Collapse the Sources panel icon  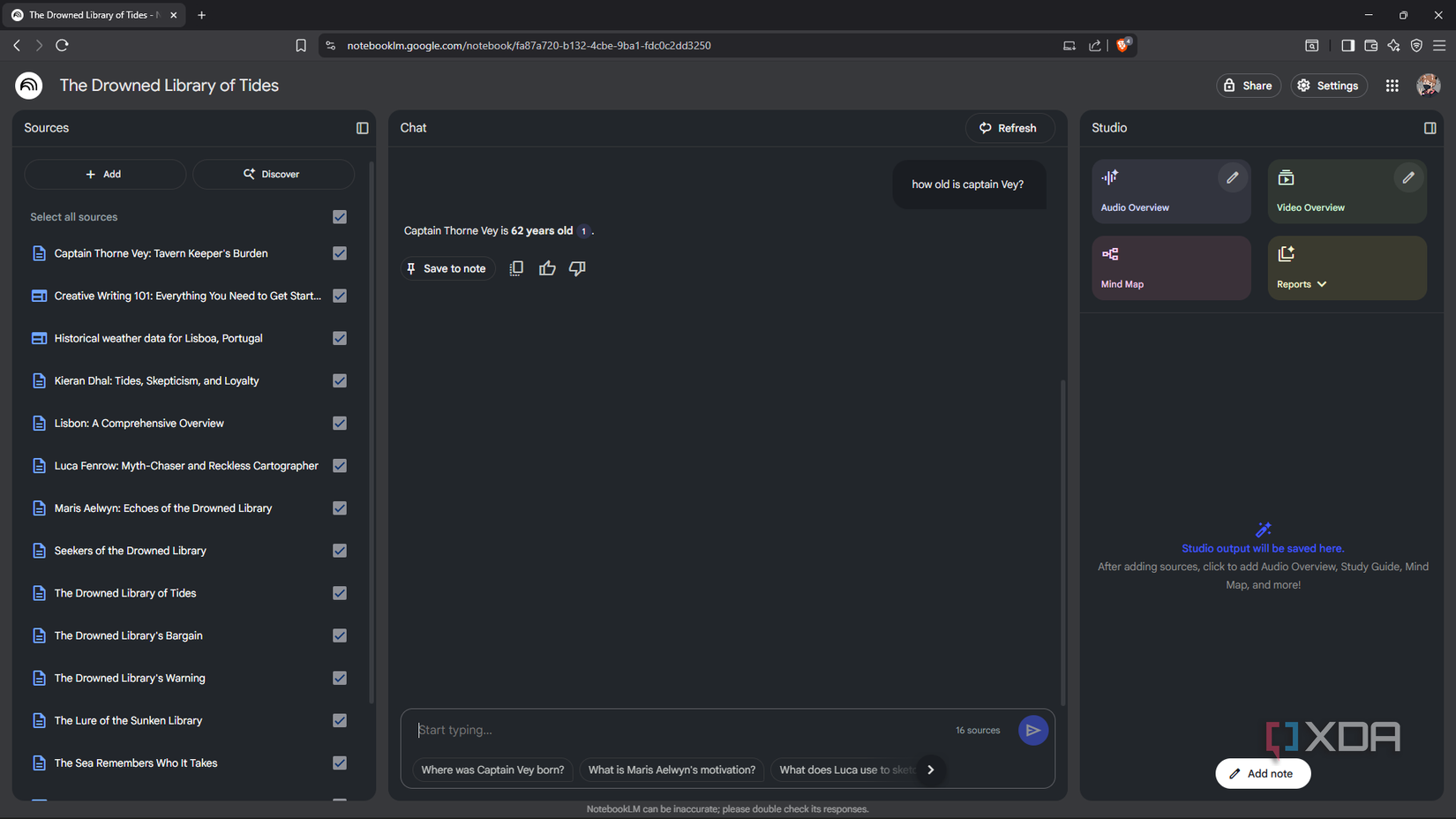(362, 128)
